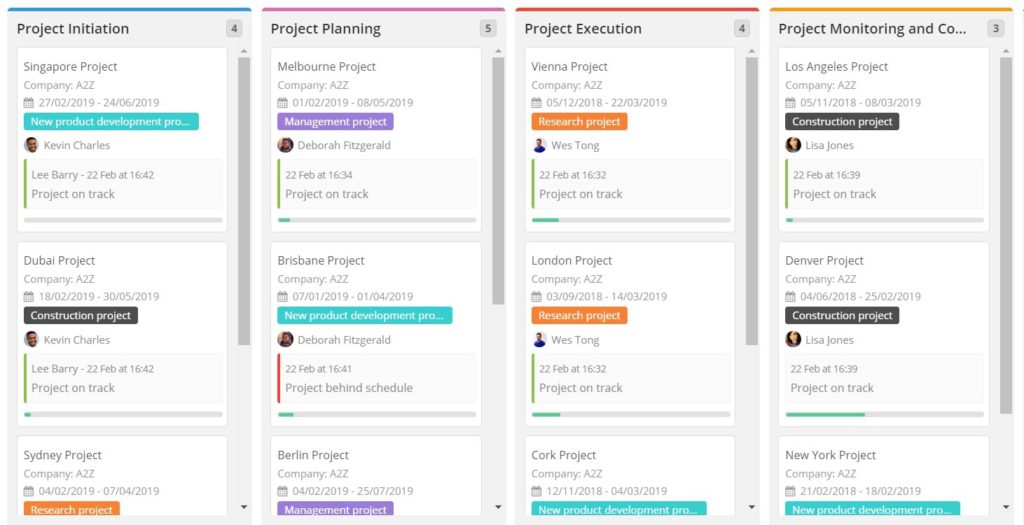Click Project Planning count badge
Image resolution: width=1024 pixels, height=525 pixels.
[x=488, y=29]
